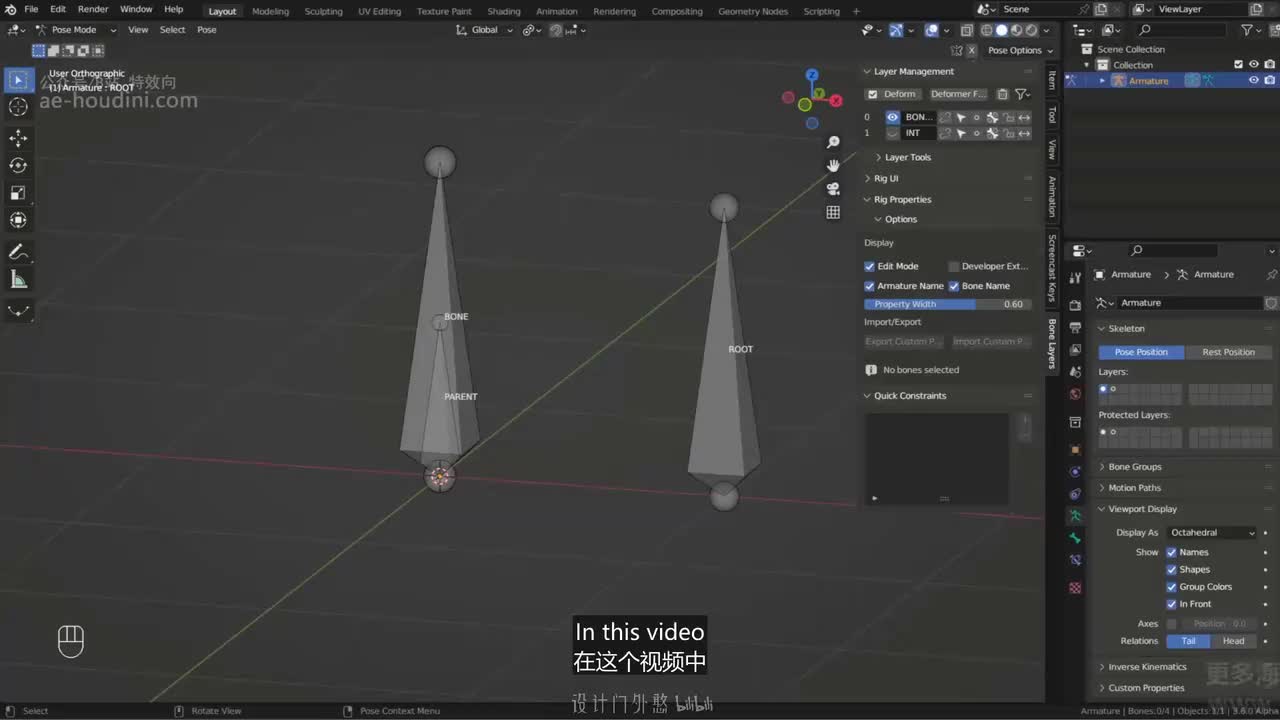Toggle X-Ray viewport icon
This screenshot has height=720, width=1280.
966,31
